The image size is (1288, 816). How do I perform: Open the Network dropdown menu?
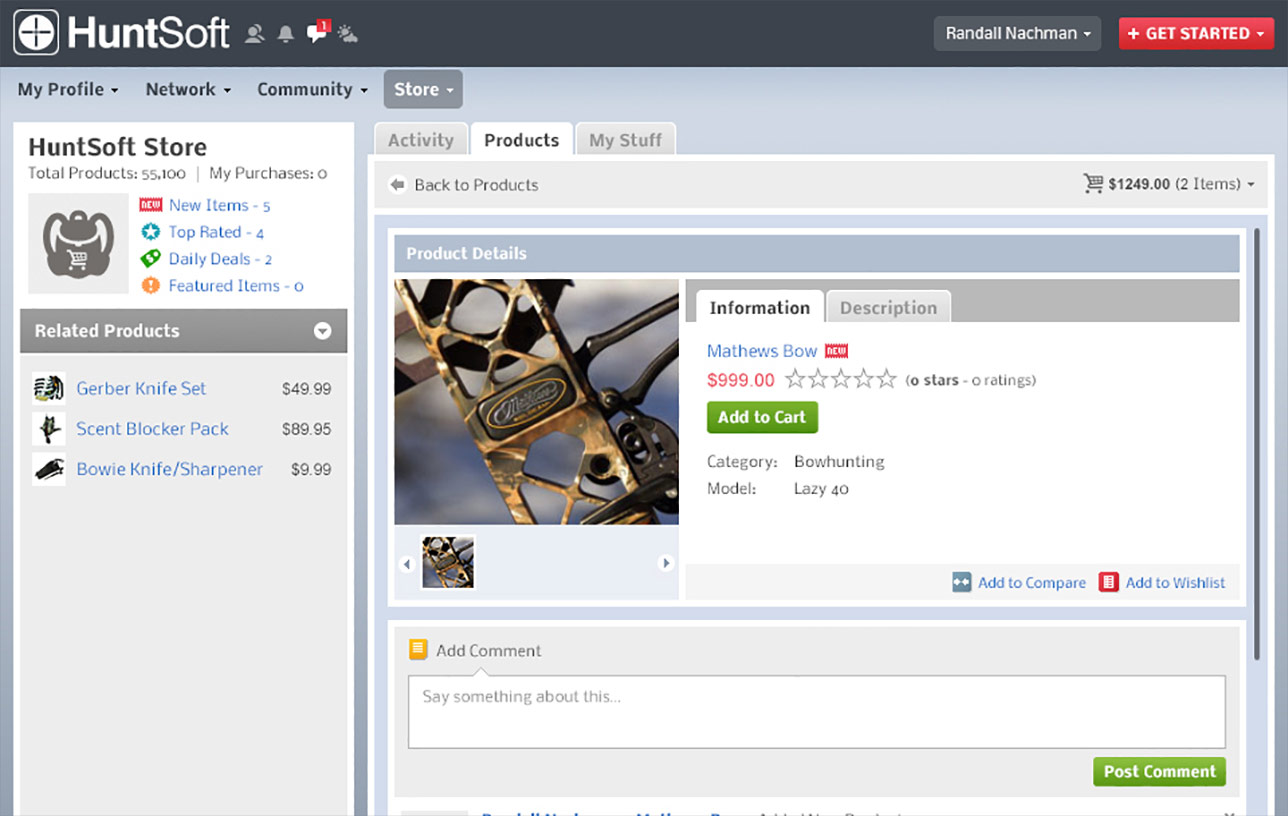pos(188,89)
